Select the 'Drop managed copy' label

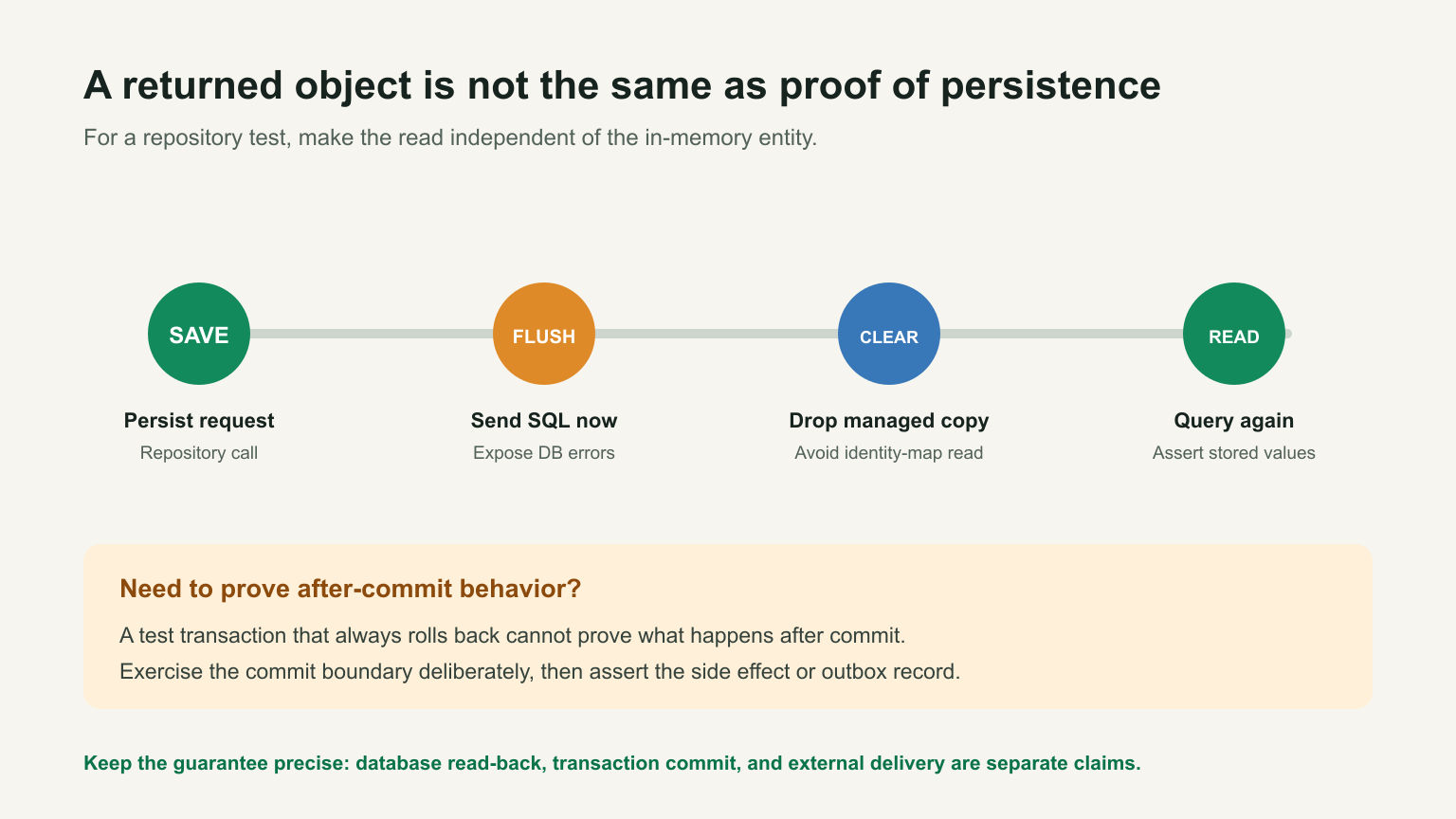click(889, 421)
